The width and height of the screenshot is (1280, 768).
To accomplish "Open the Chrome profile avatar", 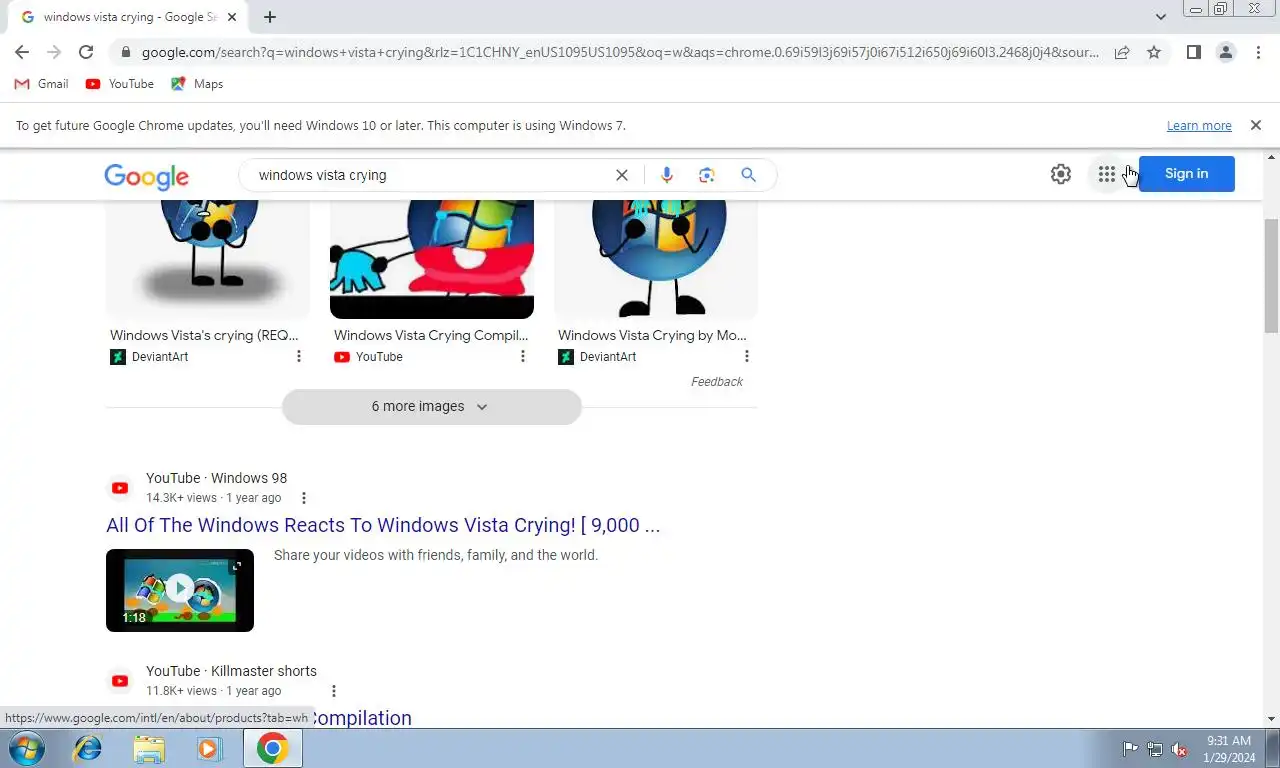I will [x=1225, y=52].
